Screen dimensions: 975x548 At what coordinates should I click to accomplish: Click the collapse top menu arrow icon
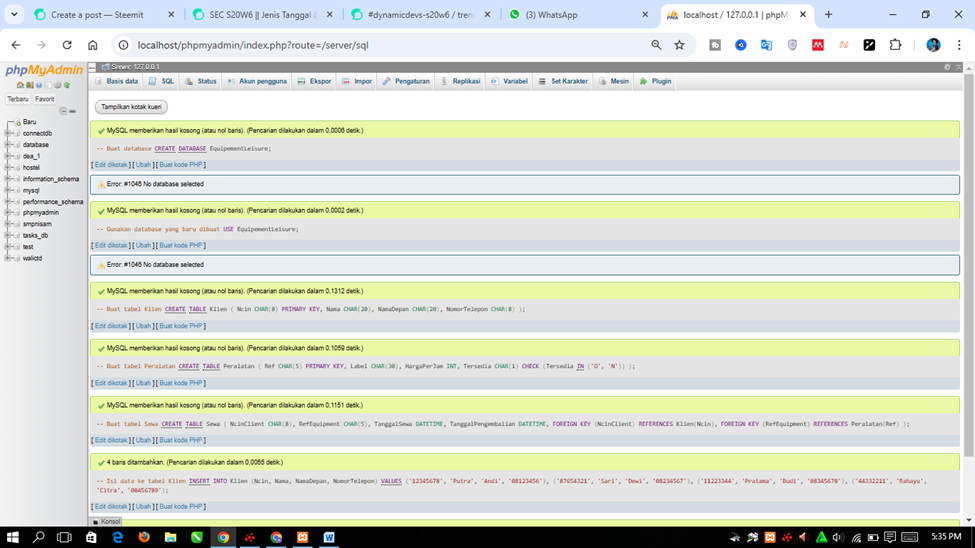click(958, 67)
